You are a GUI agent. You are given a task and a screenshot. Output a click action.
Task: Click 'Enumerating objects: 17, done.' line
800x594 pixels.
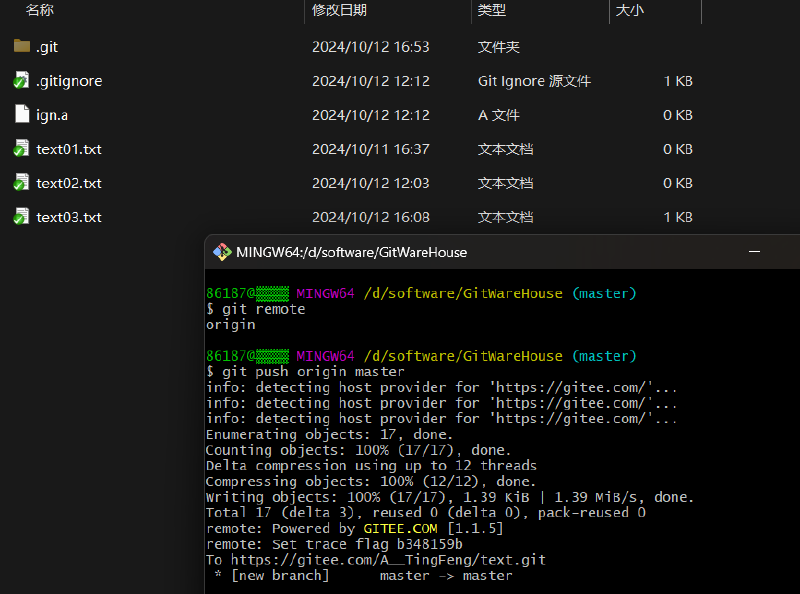point(329,434)
